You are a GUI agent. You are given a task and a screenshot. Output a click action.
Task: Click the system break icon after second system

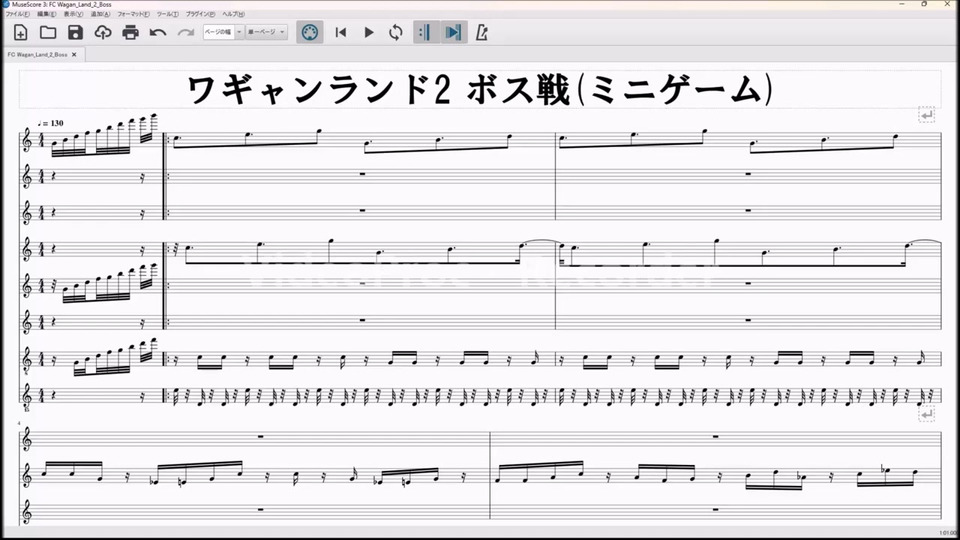[x=926, y=414]
